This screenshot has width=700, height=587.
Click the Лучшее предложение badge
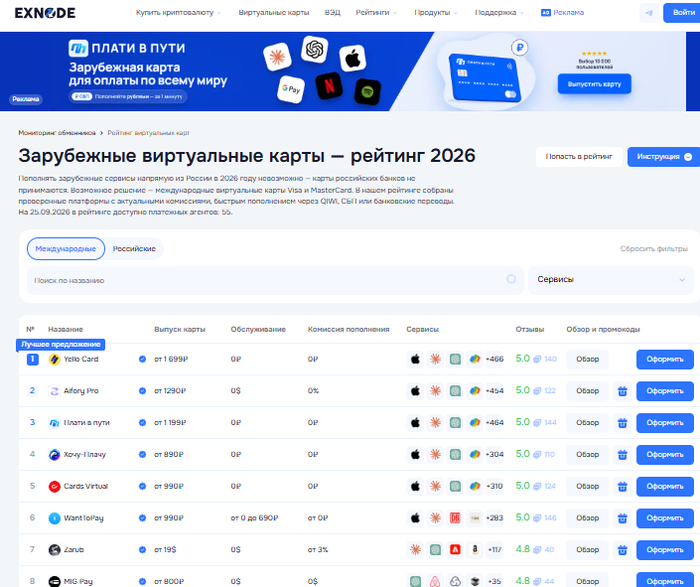coord(61,345)
